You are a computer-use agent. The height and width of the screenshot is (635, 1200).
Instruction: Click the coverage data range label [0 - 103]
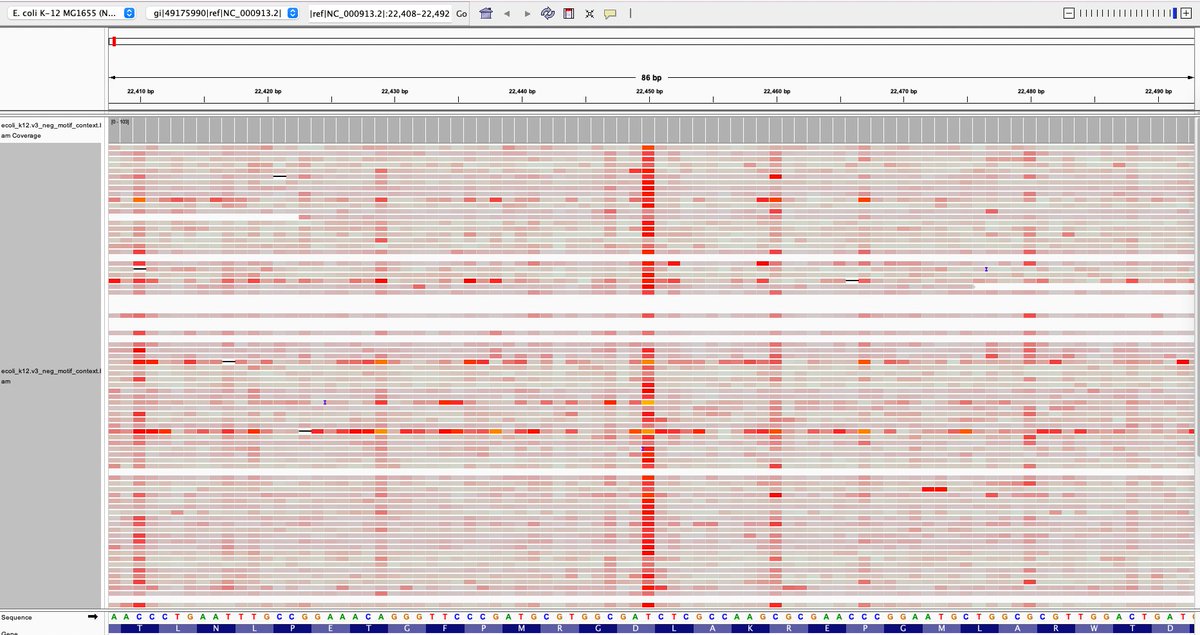[121, 121]
